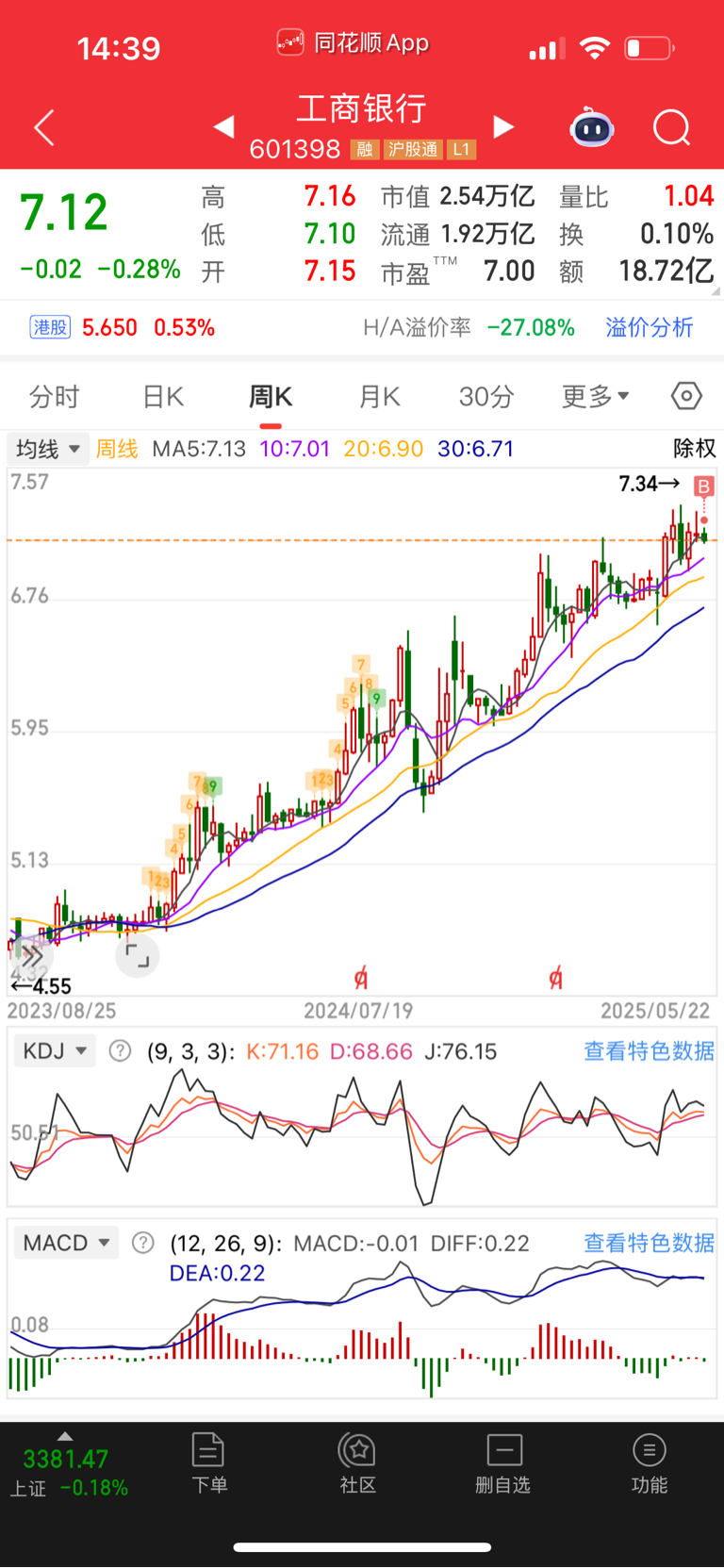Select the 周K tab

pos(271,397)
